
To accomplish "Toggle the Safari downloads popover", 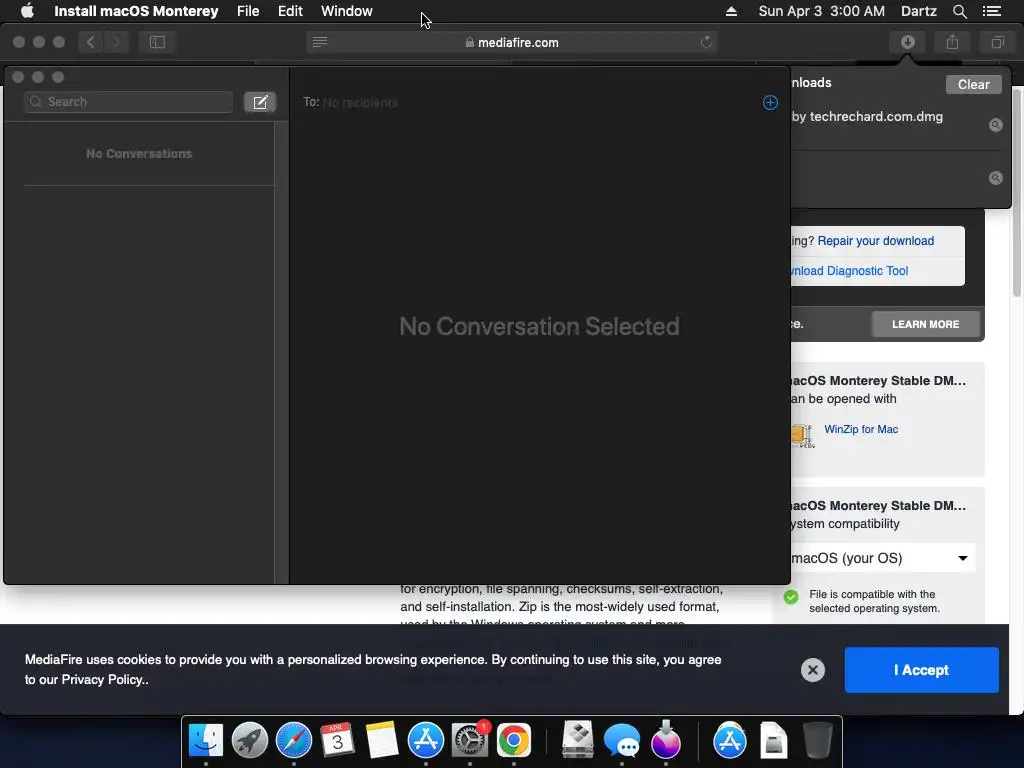I will point(907,42).
